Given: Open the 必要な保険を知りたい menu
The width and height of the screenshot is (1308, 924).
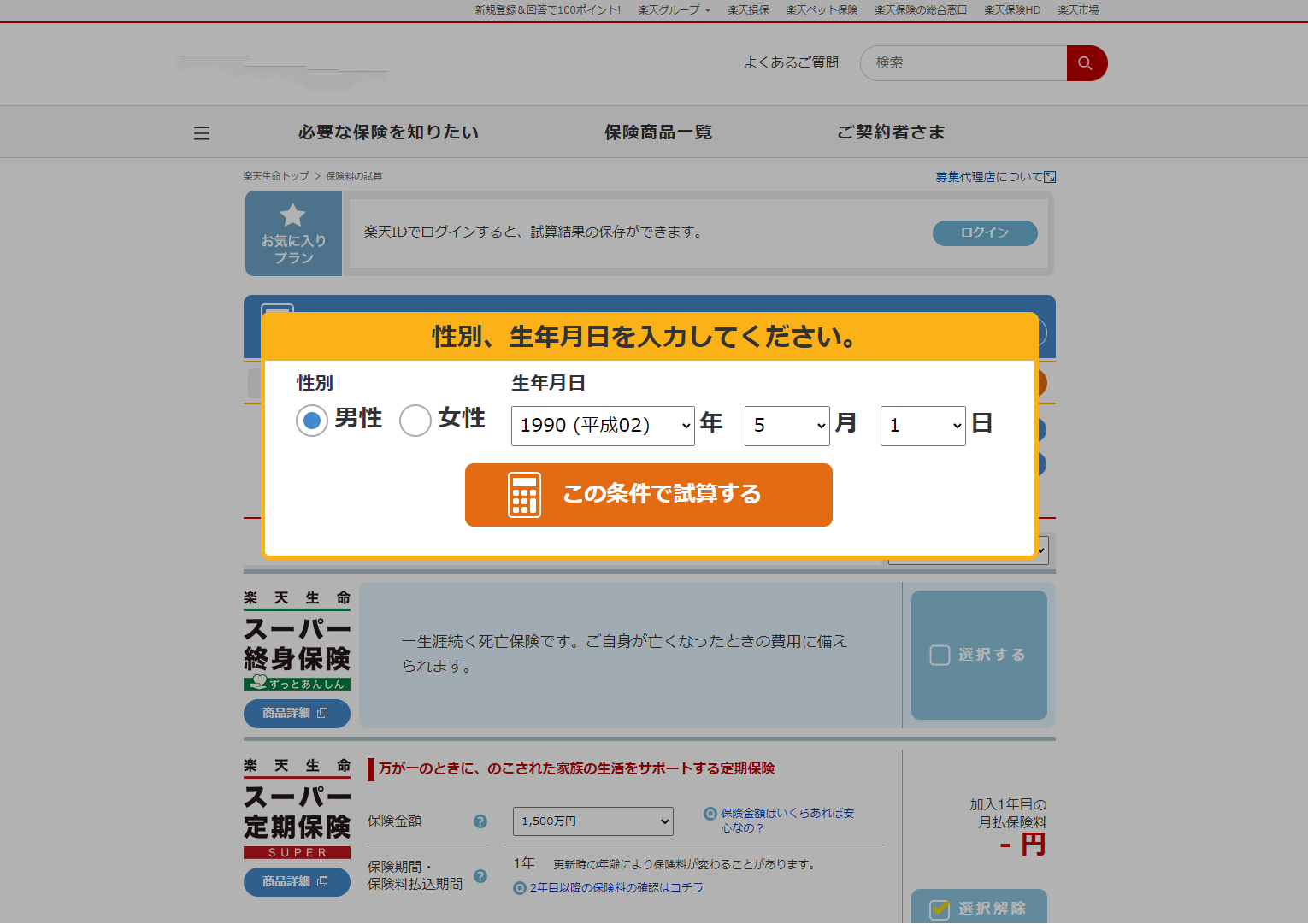Looking at the screenshot, I should click(388, 132).
